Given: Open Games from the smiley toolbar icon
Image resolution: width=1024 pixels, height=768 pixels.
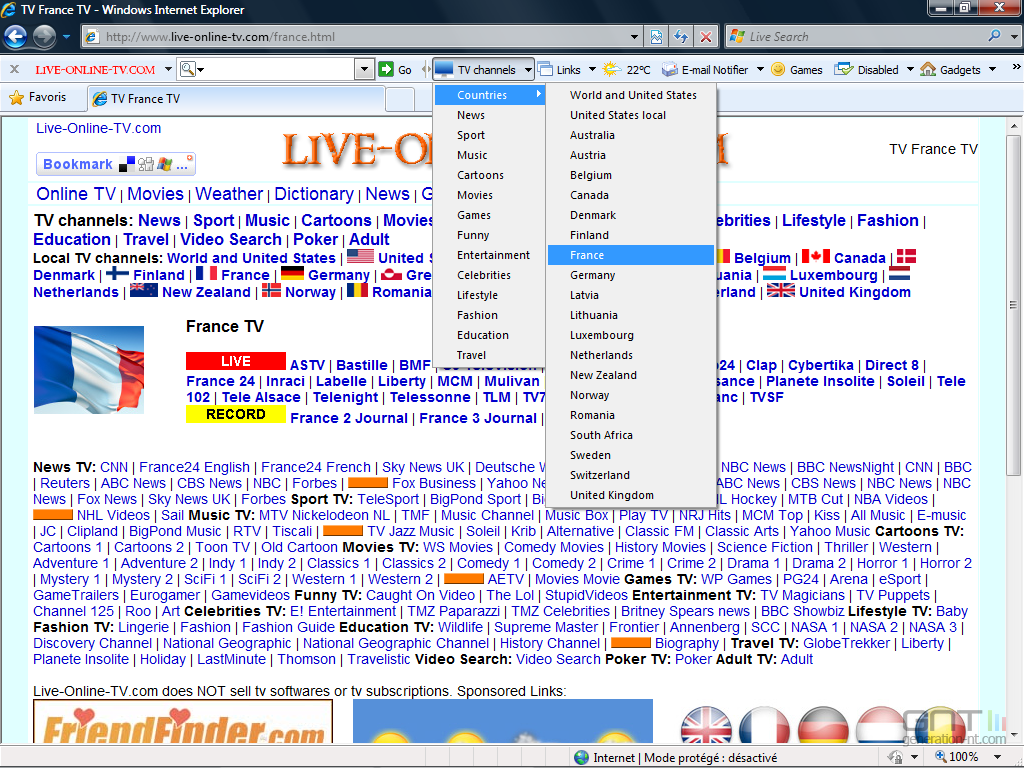Looking at the screenshot, I should pyautogui.click(x=778, y=69).
